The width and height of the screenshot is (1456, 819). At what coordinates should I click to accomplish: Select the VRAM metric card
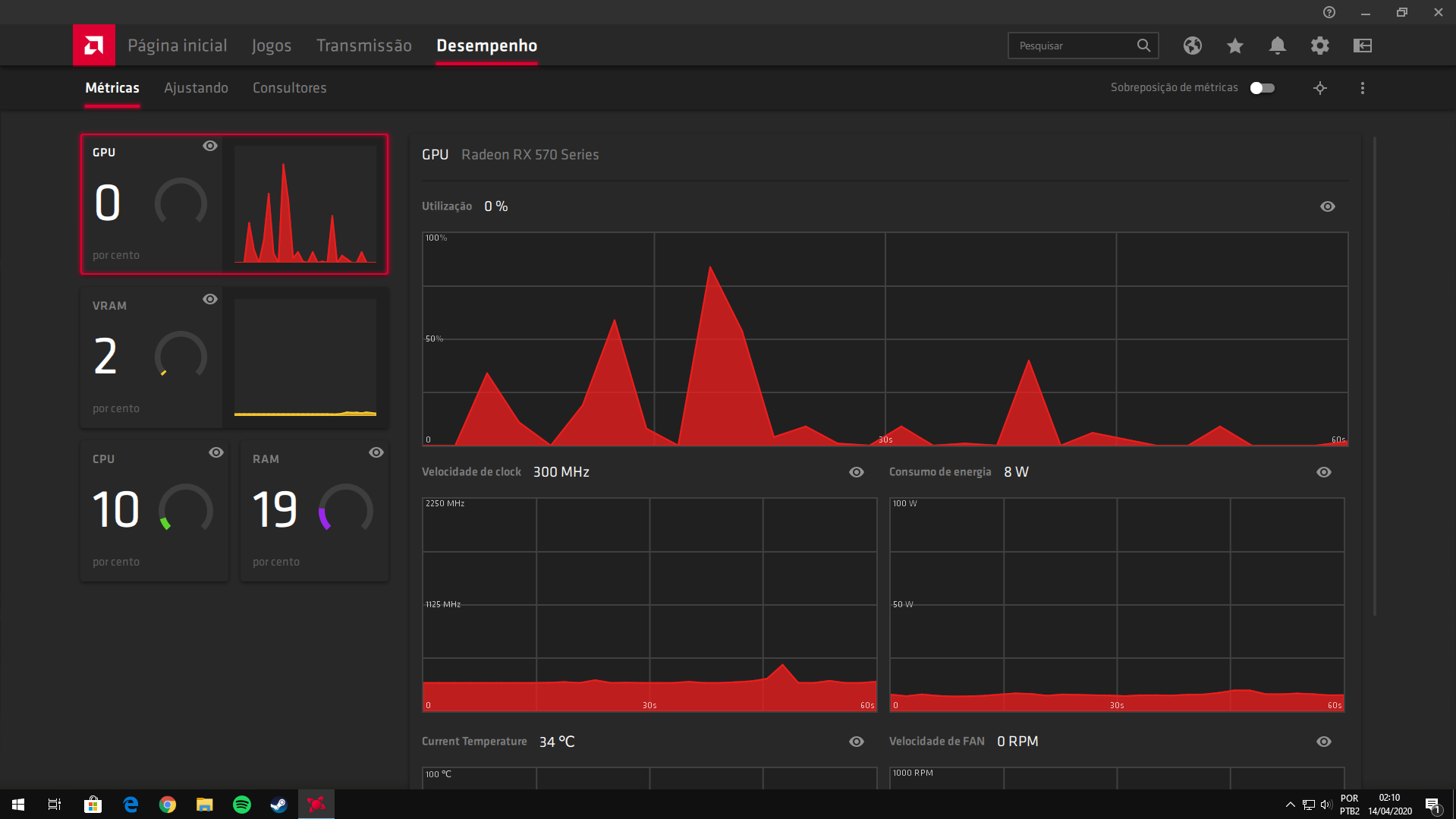pos(234,358)
